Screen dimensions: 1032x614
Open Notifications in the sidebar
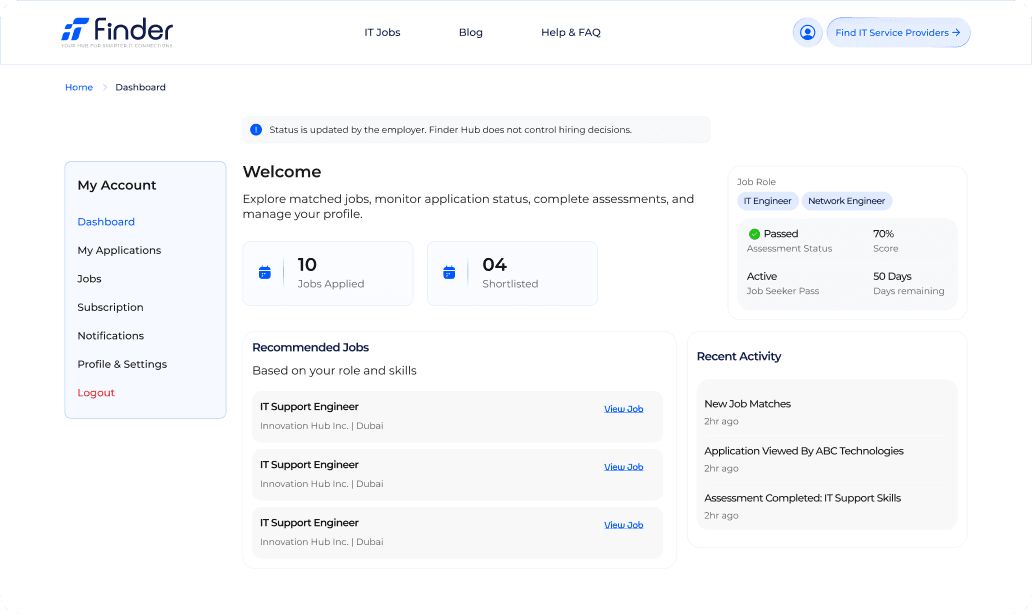click(x=111, y=336)
